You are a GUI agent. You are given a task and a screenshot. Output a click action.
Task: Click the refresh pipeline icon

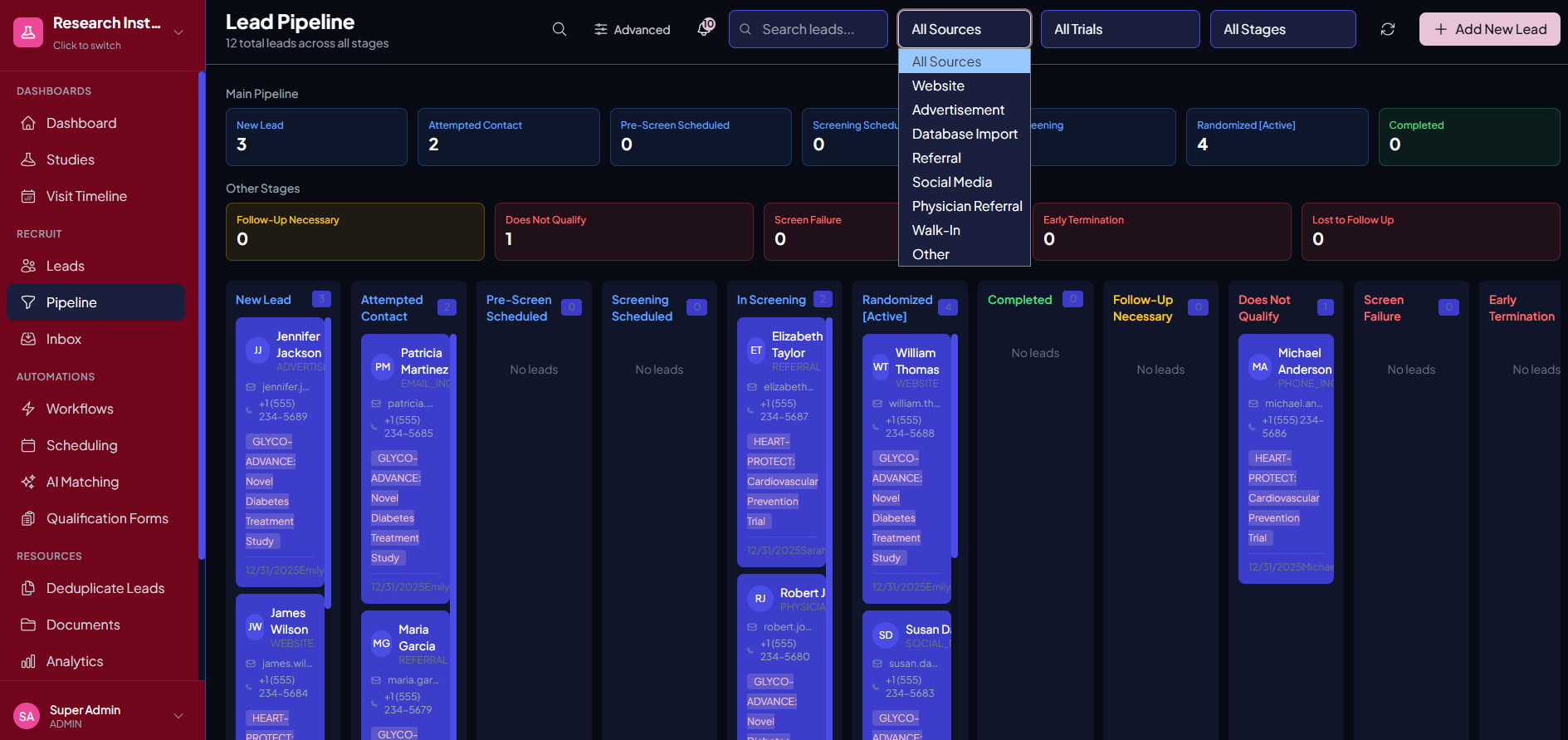[x=1388, y=29]
